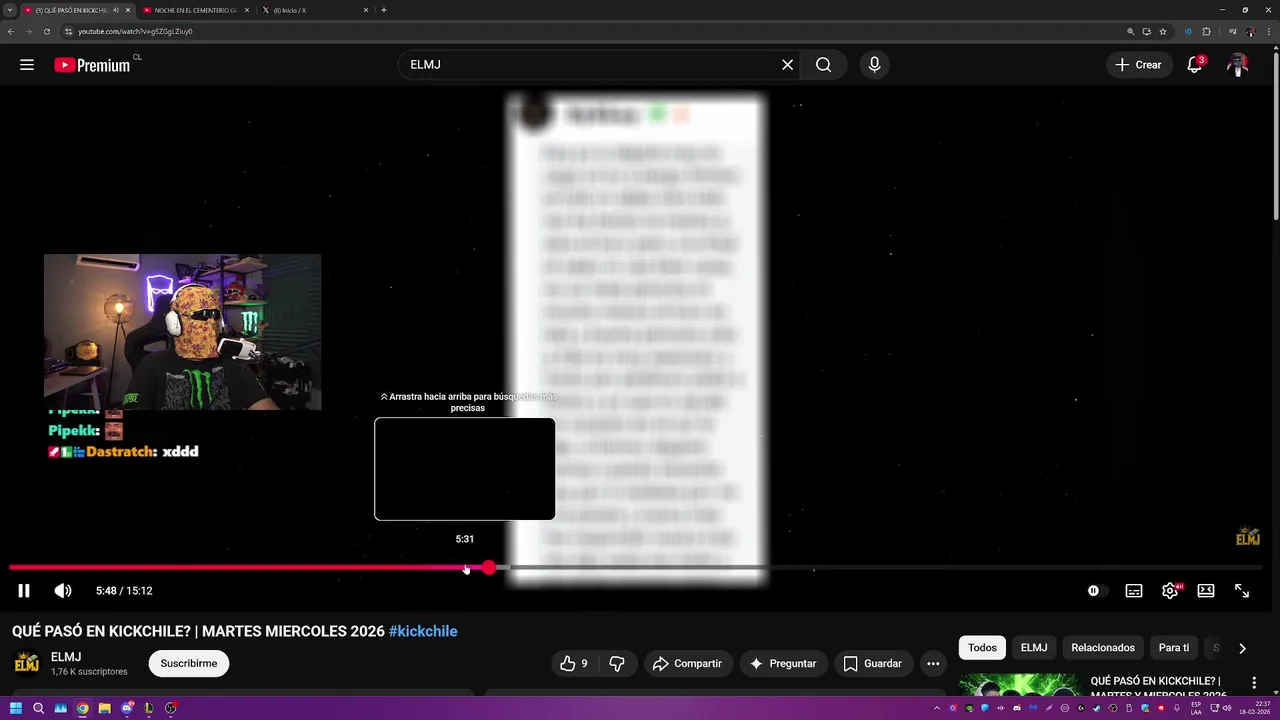Seek the progress bar to 5:31
The image size is (1280, 720).
click(465, 568)
